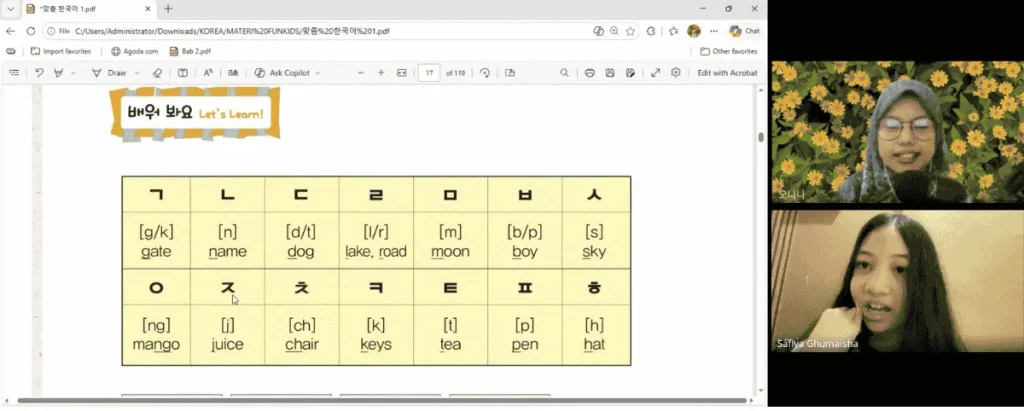Click the Read aloud icon
The height and width of the screenshot is (411, 1024).
pos(208,73)
